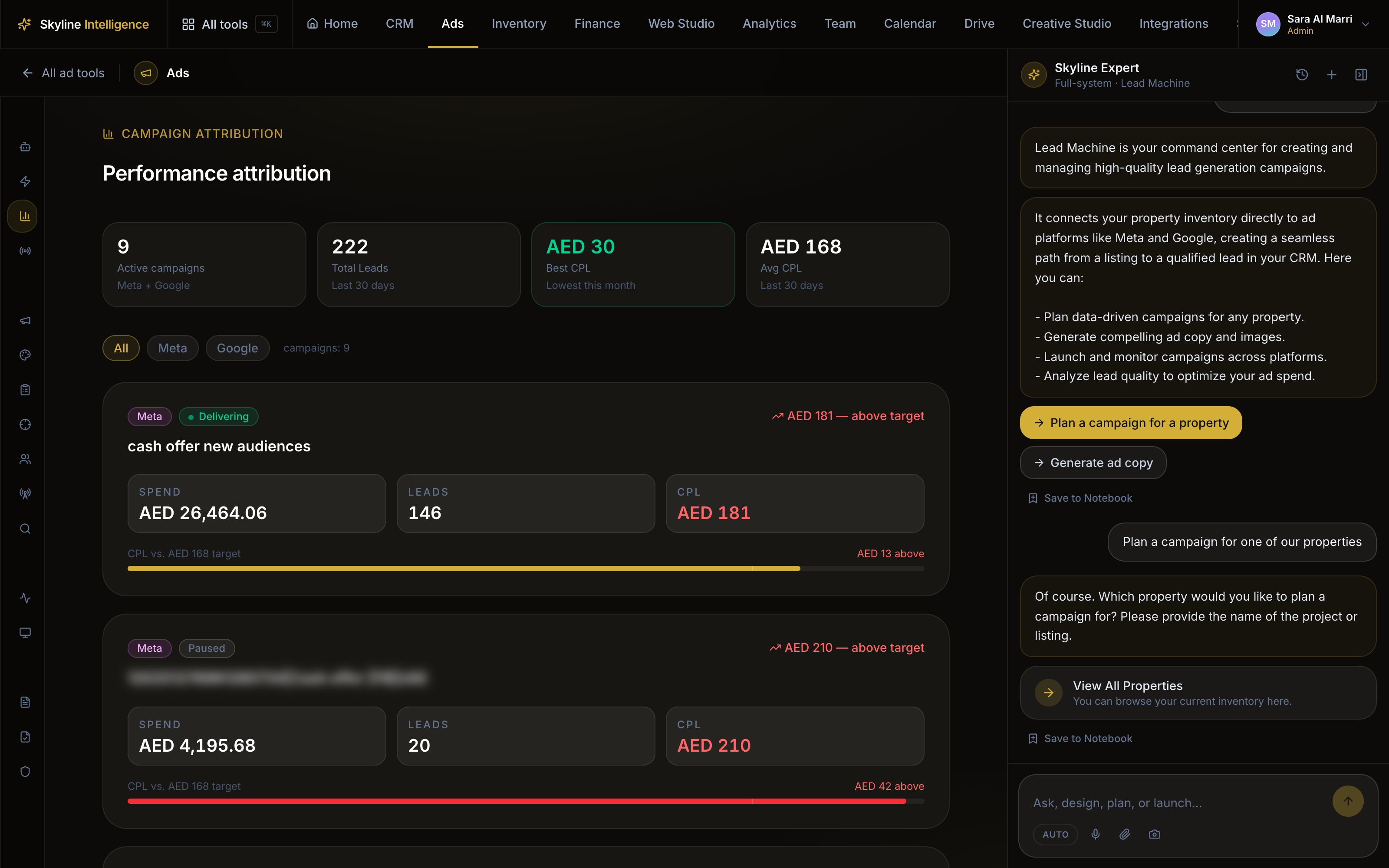Click the document checkmark sidebar icon
The height and width of the screenshot is (868, 1389).
pos(25,736)
